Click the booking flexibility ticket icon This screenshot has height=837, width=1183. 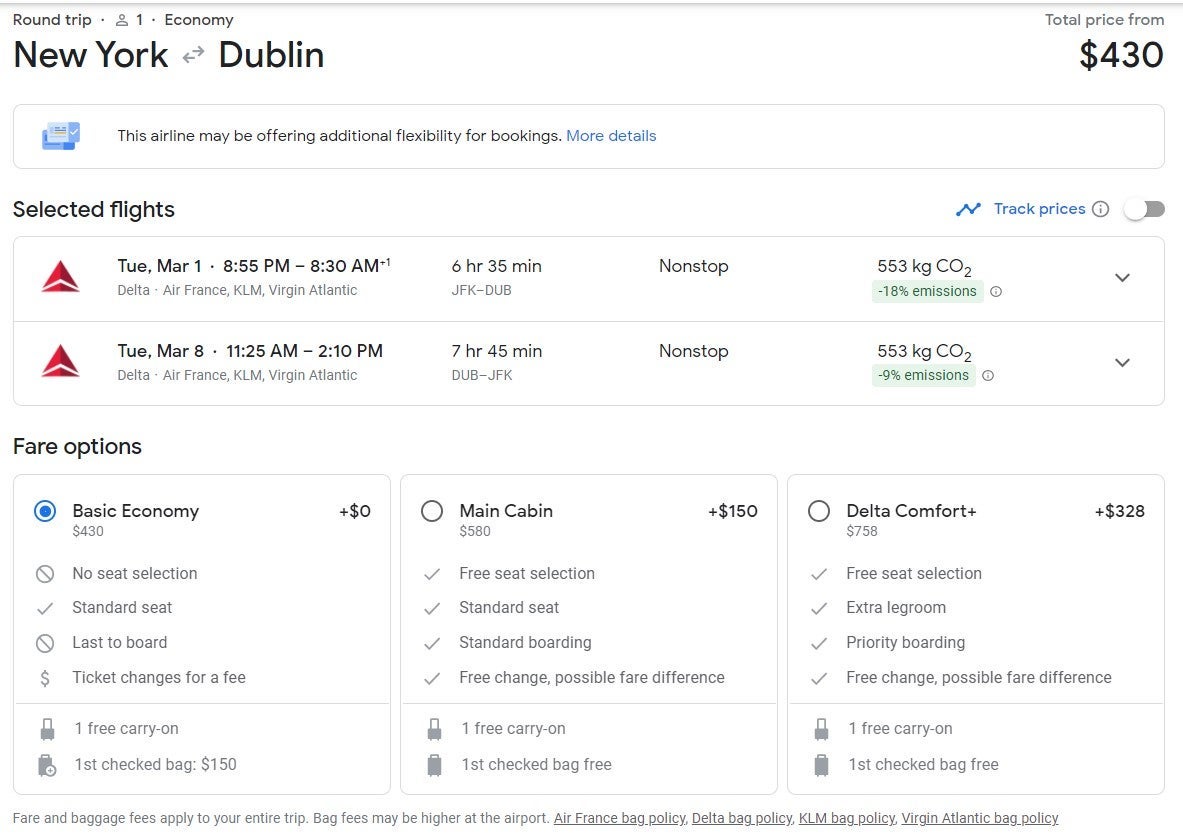tap(61, 136)
